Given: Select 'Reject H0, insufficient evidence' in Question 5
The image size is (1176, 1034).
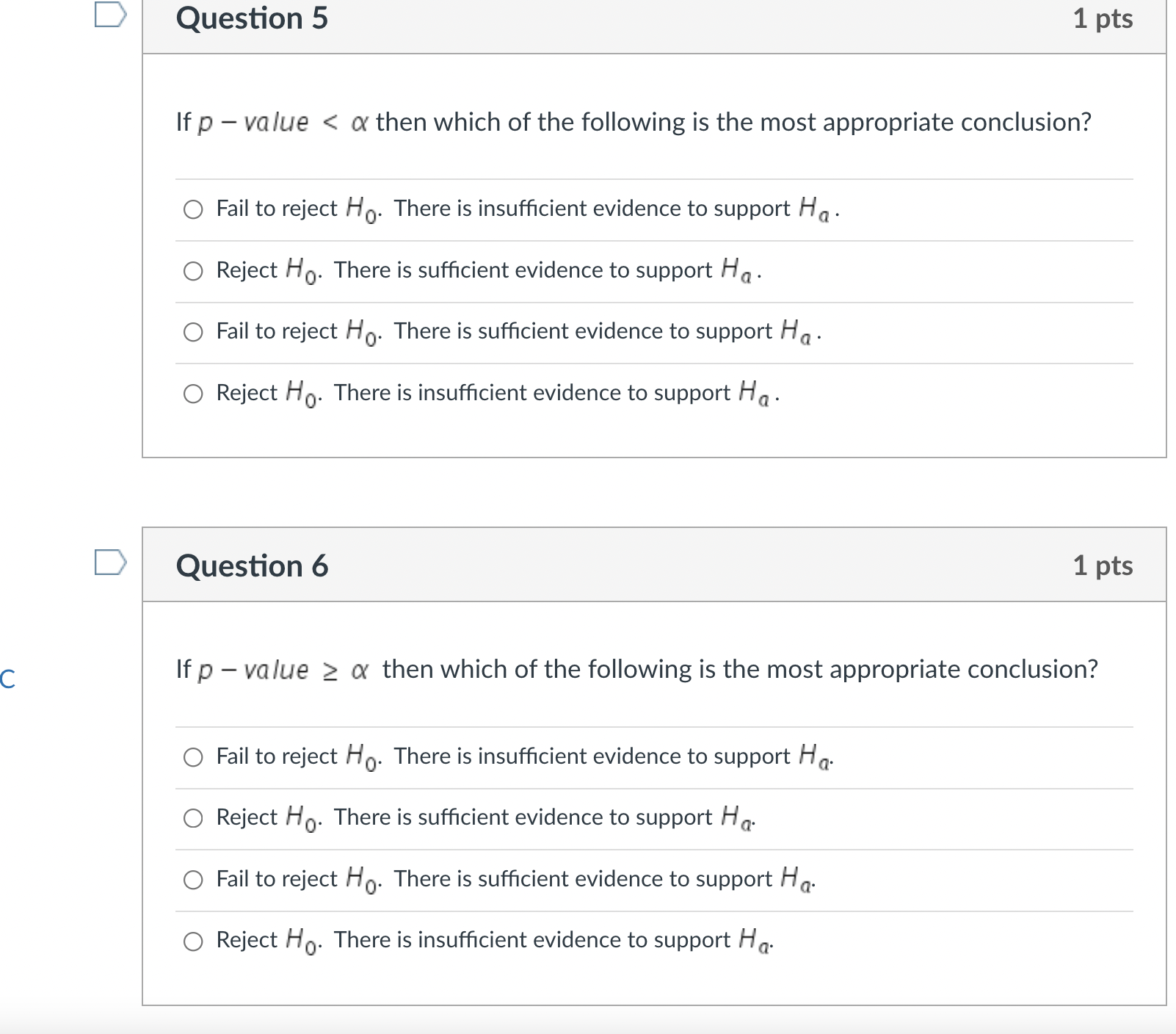Looking at the screenshot, I should tap(192, 394).
